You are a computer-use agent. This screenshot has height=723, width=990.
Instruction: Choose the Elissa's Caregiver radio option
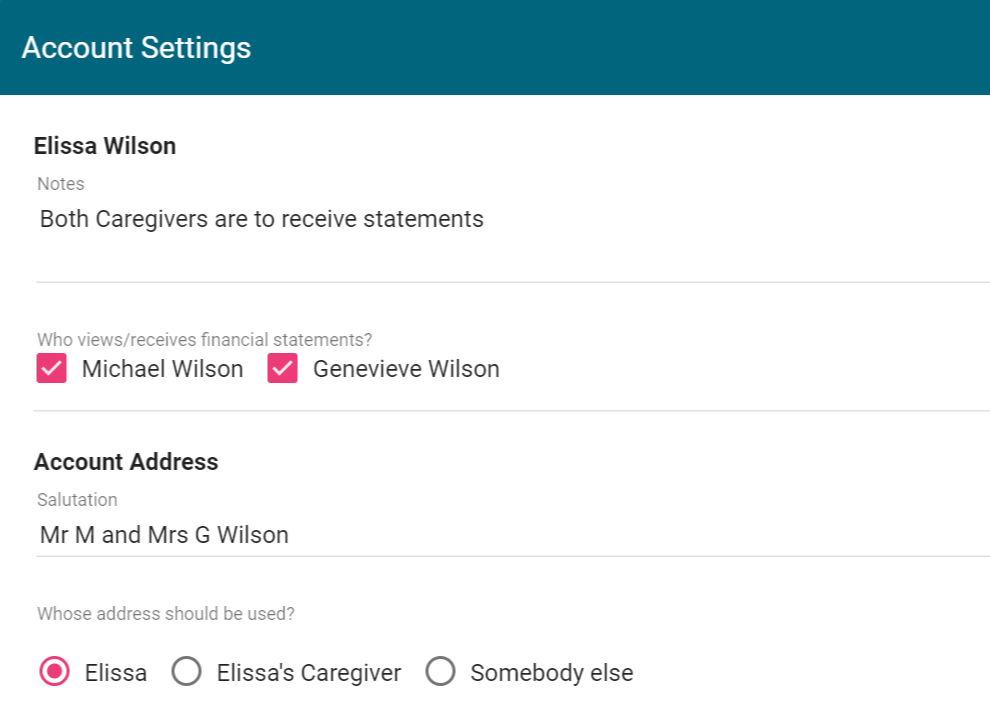coord(186,672)
